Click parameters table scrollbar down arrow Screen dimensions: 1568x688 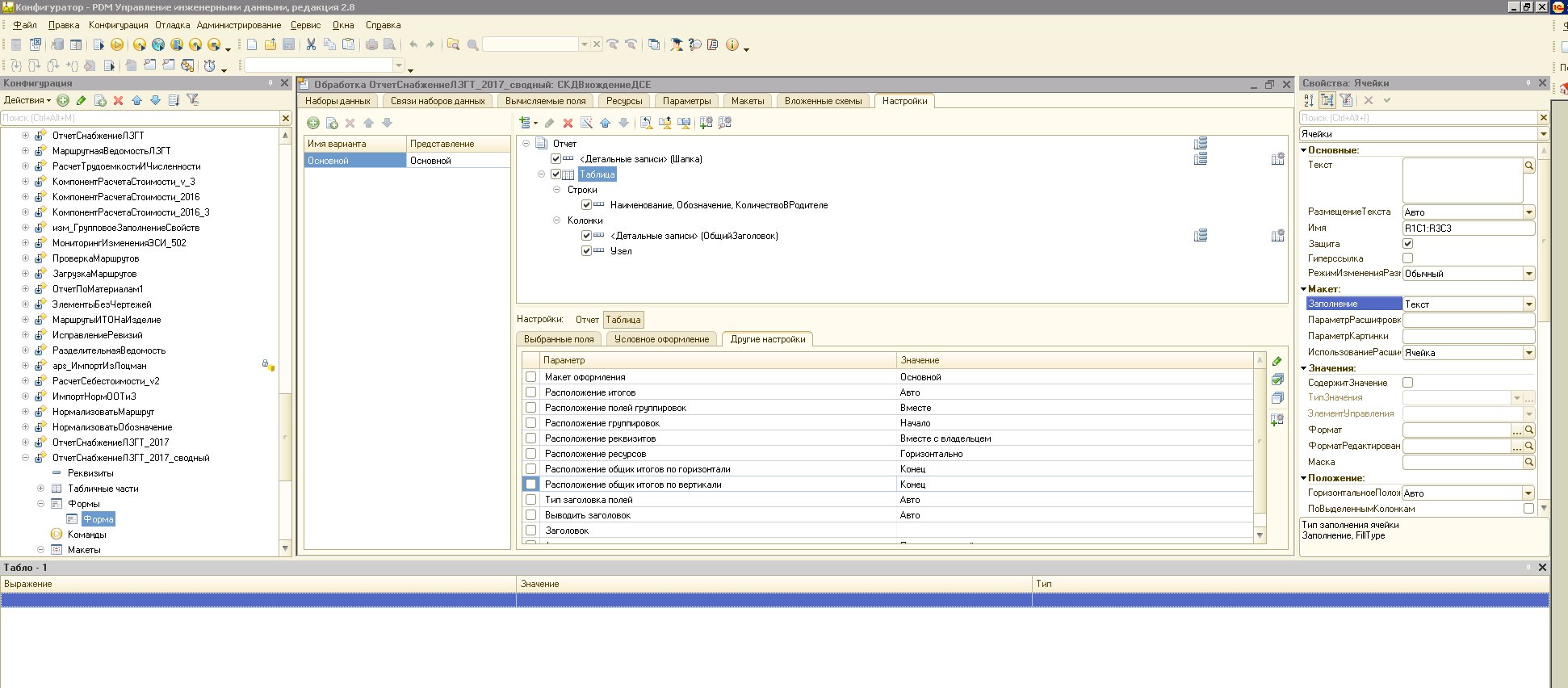pos(1260,535)
